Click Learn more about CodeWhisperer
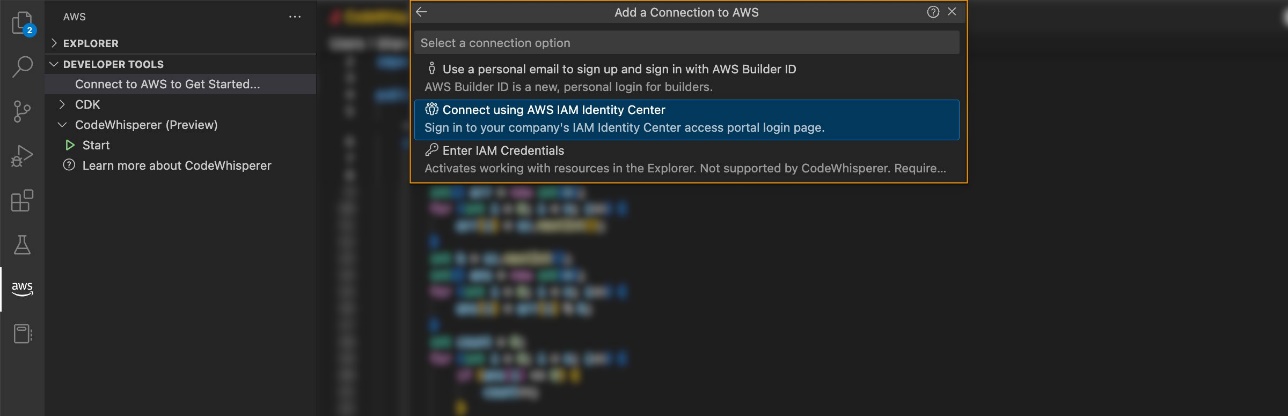The width and height of the screenshot is (1288, 416). pos(177,165)
